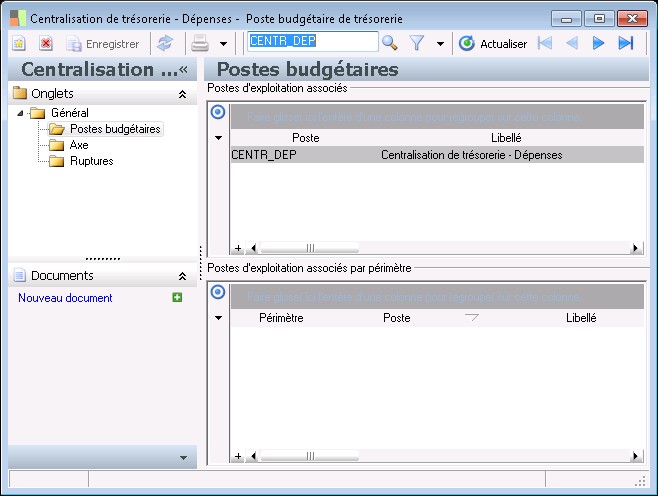Collapse the Centralisation side panel chevron

[183, 70]
